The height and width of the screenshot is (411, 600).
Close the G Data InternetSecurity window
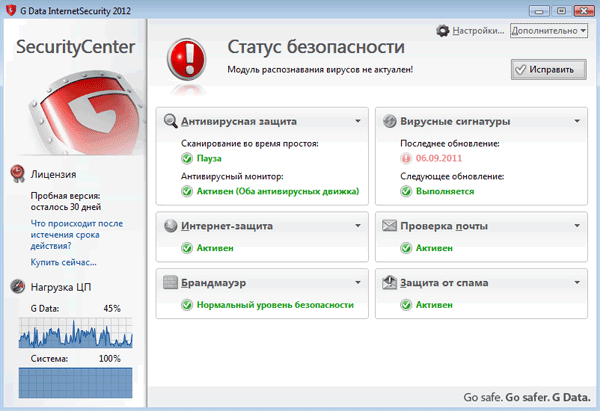[x=584, y=11]
